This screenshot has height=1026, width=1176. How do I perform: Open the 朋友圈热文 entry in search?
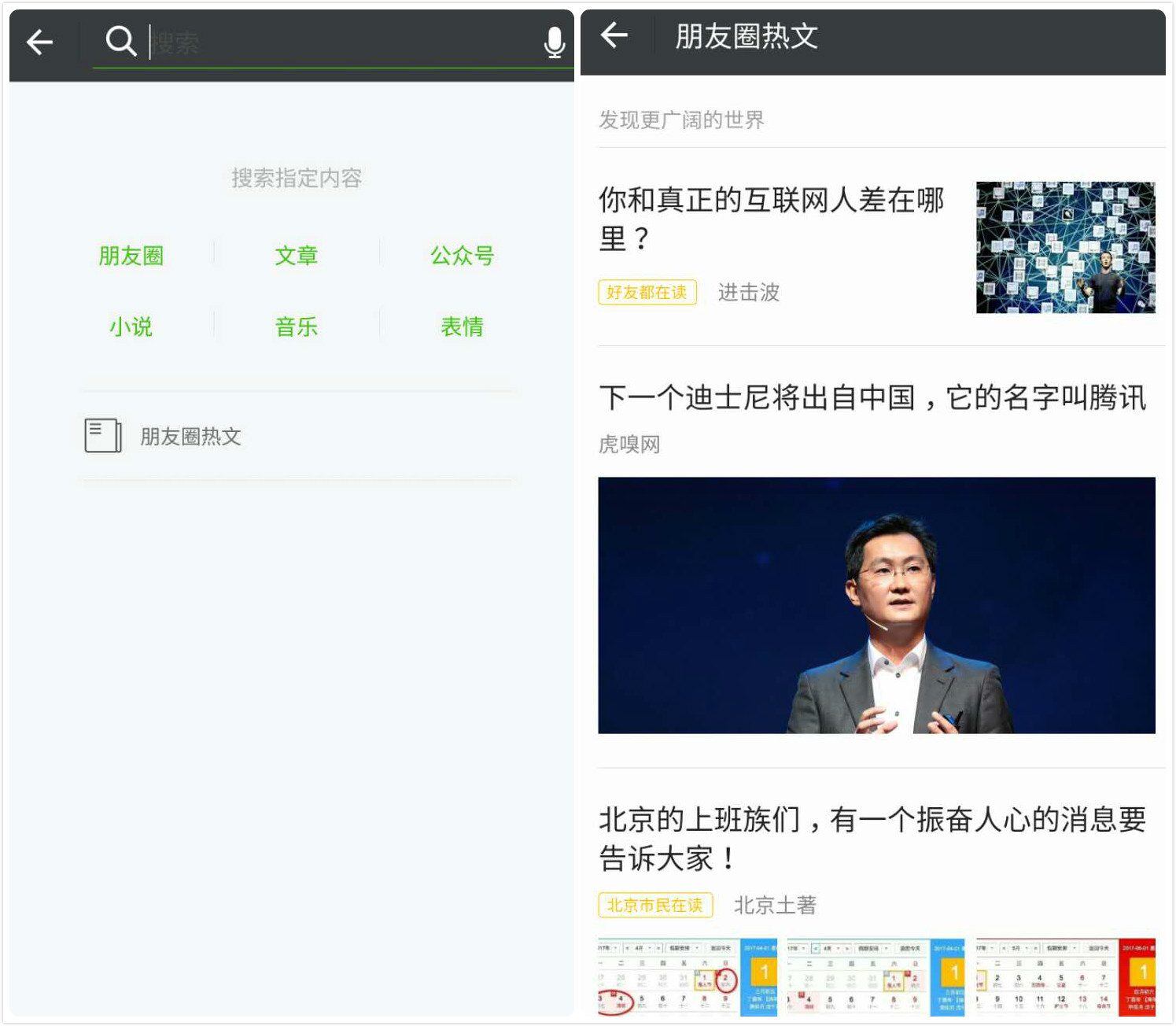pos(297,436)
